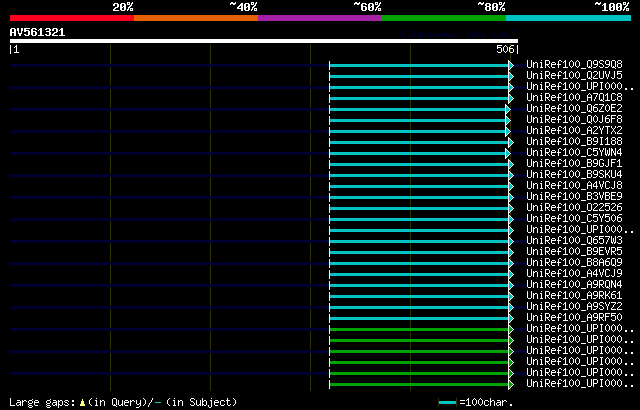Click the alignment bar in the UniRef100_B9I188 row
Image resolution: width=640 pixels, height=410 pixels.
click(x=419, y=142)
